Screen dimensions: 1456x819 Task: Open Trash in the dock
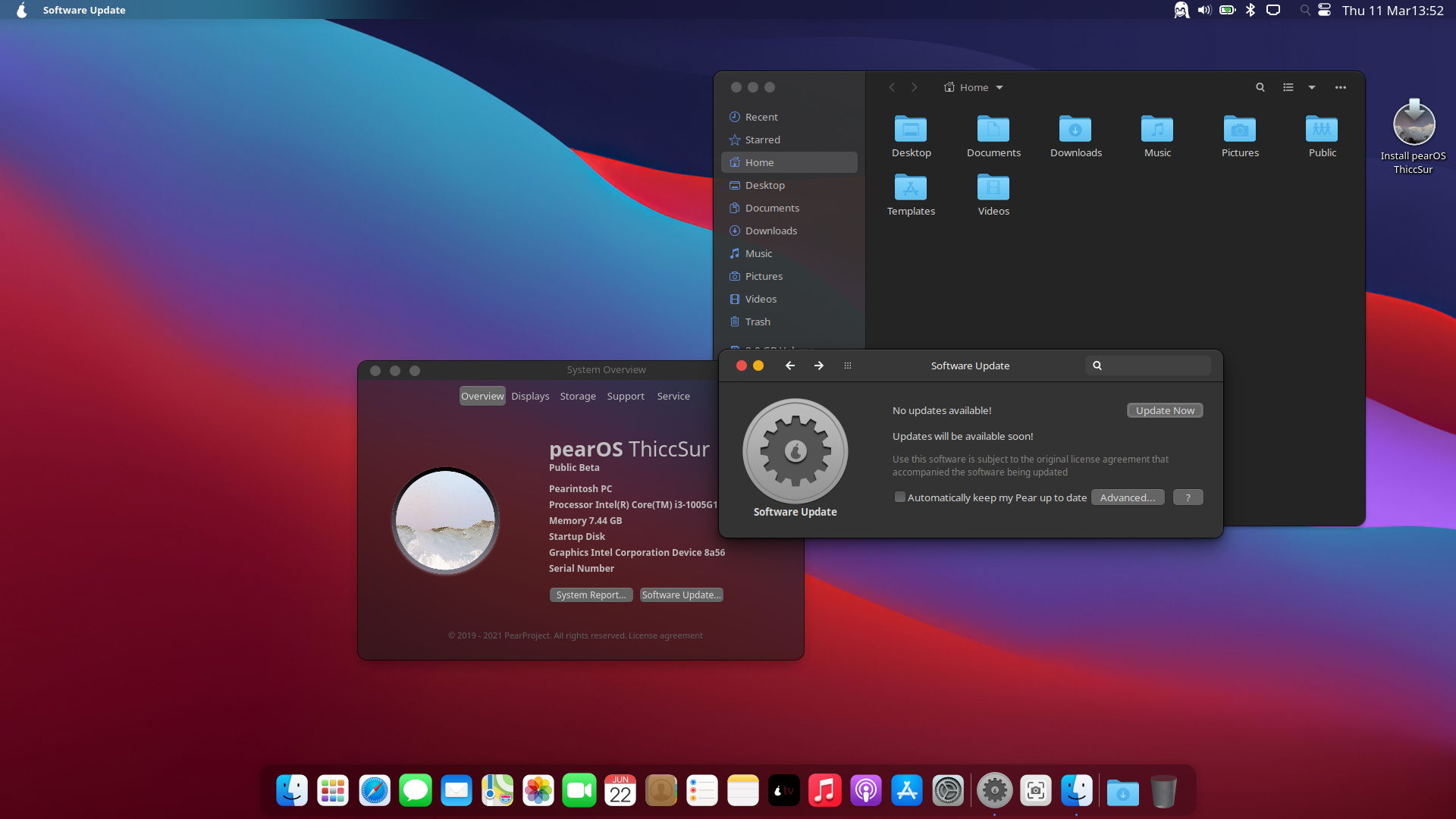click(1164, 791)
